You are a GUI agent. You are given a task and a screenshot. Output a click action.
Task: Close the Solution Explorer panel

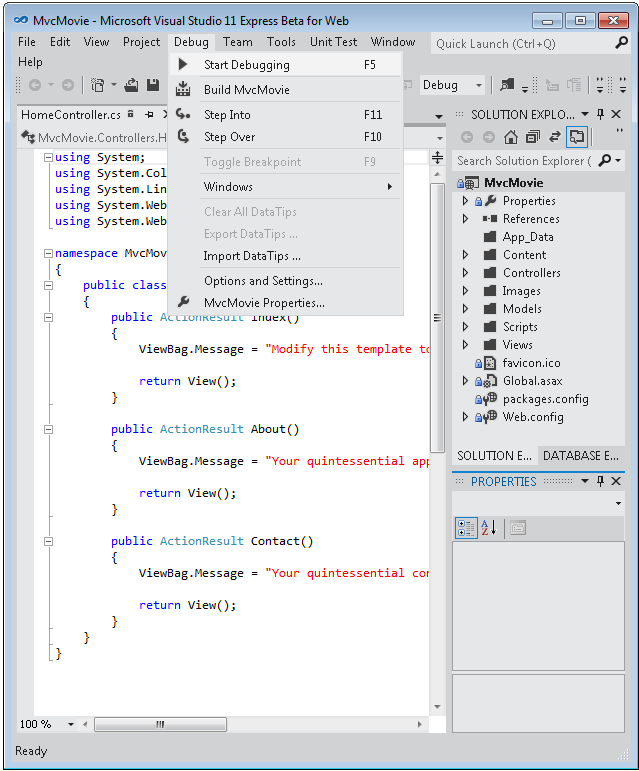point(616,114)
